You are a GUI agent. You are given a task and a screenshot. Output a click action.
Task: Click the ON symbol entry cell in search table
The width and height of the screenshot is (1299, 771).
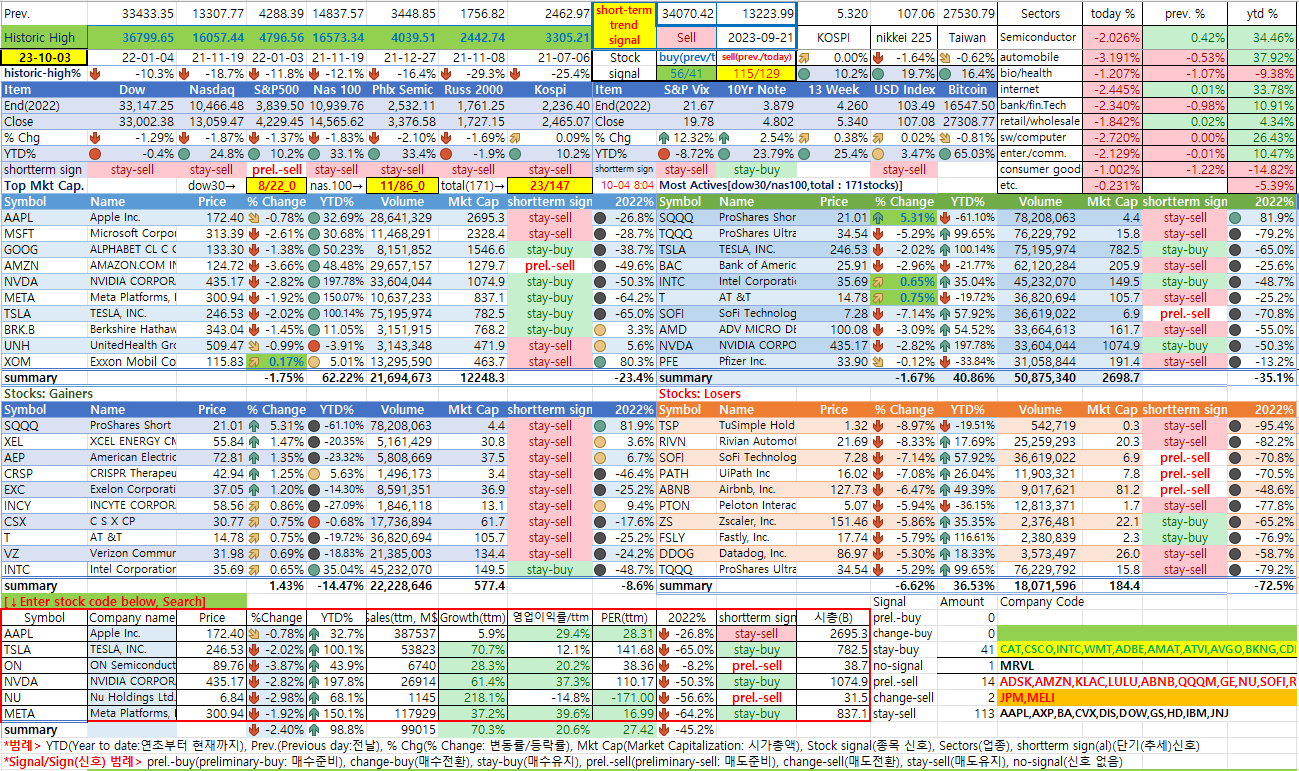[44, 665]
